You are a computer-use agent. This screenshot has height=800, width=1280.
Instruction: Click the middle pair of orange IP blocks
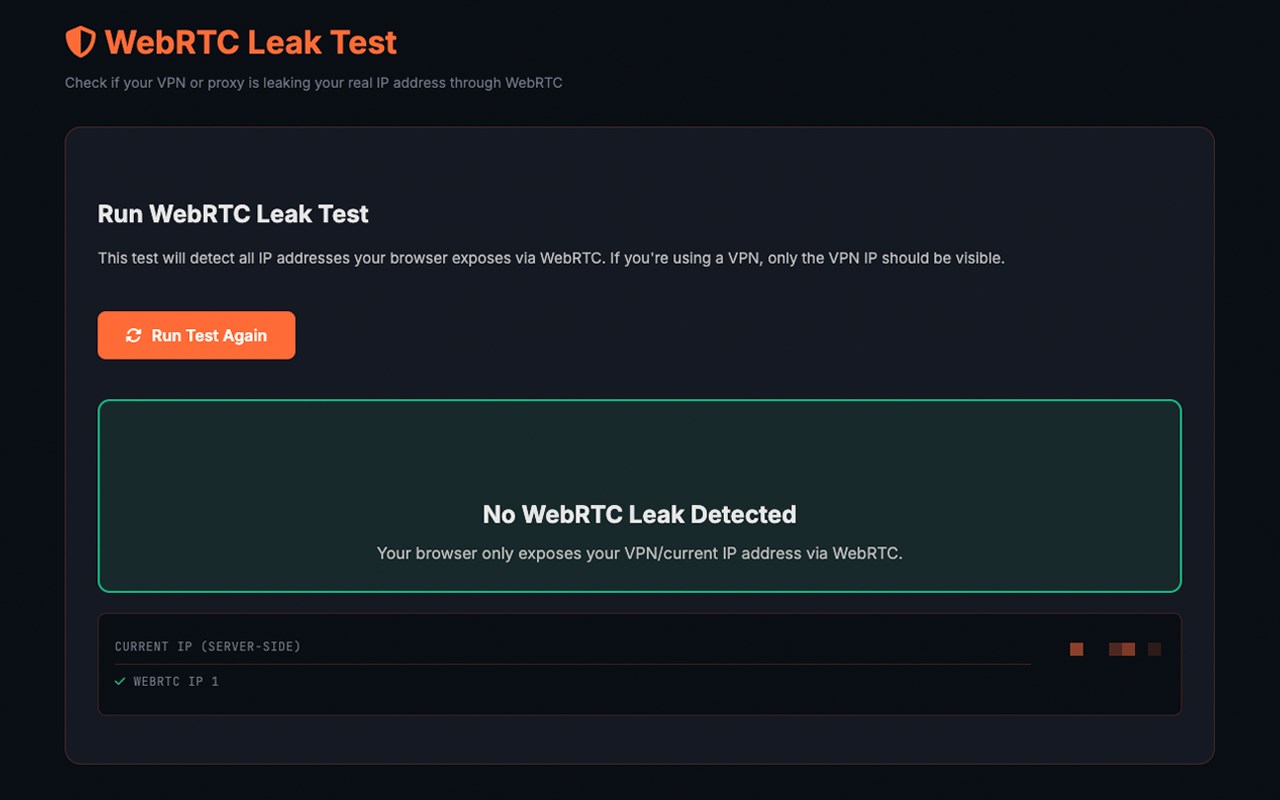pyautogui.click(x=1122, y=649)
